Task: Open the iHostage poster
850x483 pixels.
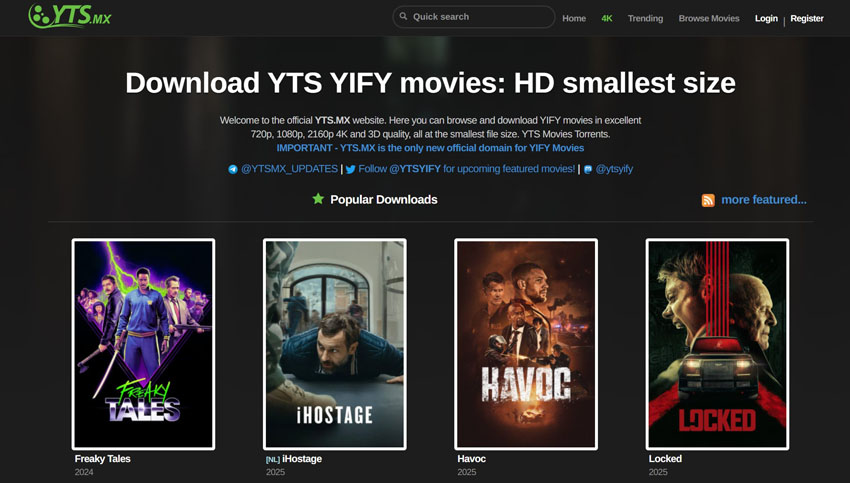Action: click(x=334, y=344)
